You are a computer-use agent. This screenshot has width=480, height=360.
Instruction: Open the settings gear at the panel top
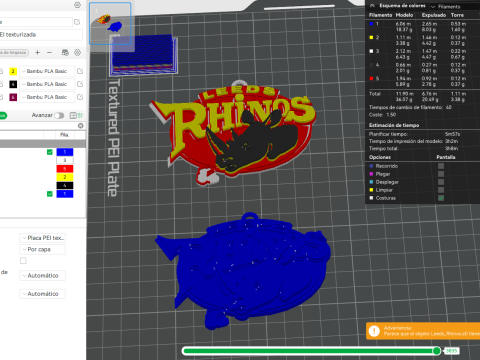pyautogui.click(x=77, y=5)
